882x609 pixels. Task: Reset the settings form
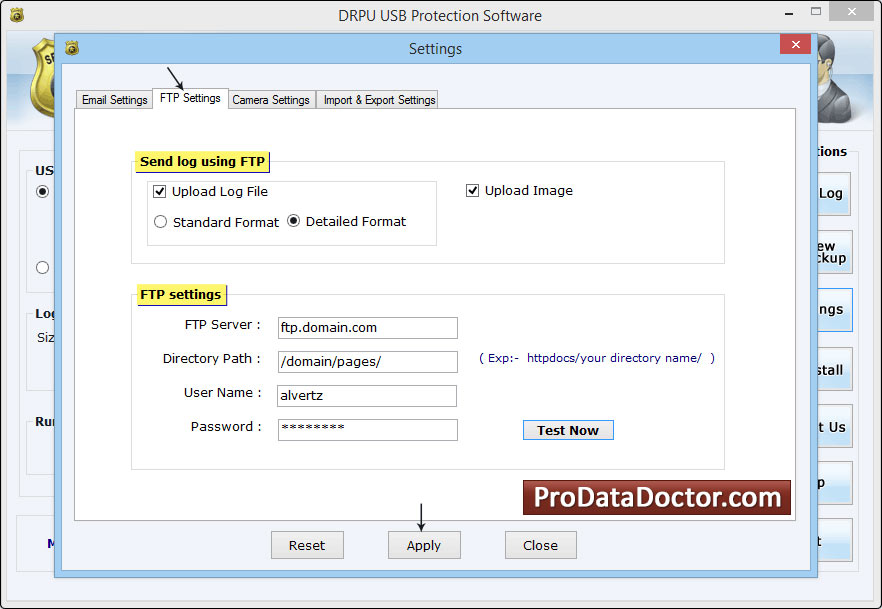tap(307, 545)
